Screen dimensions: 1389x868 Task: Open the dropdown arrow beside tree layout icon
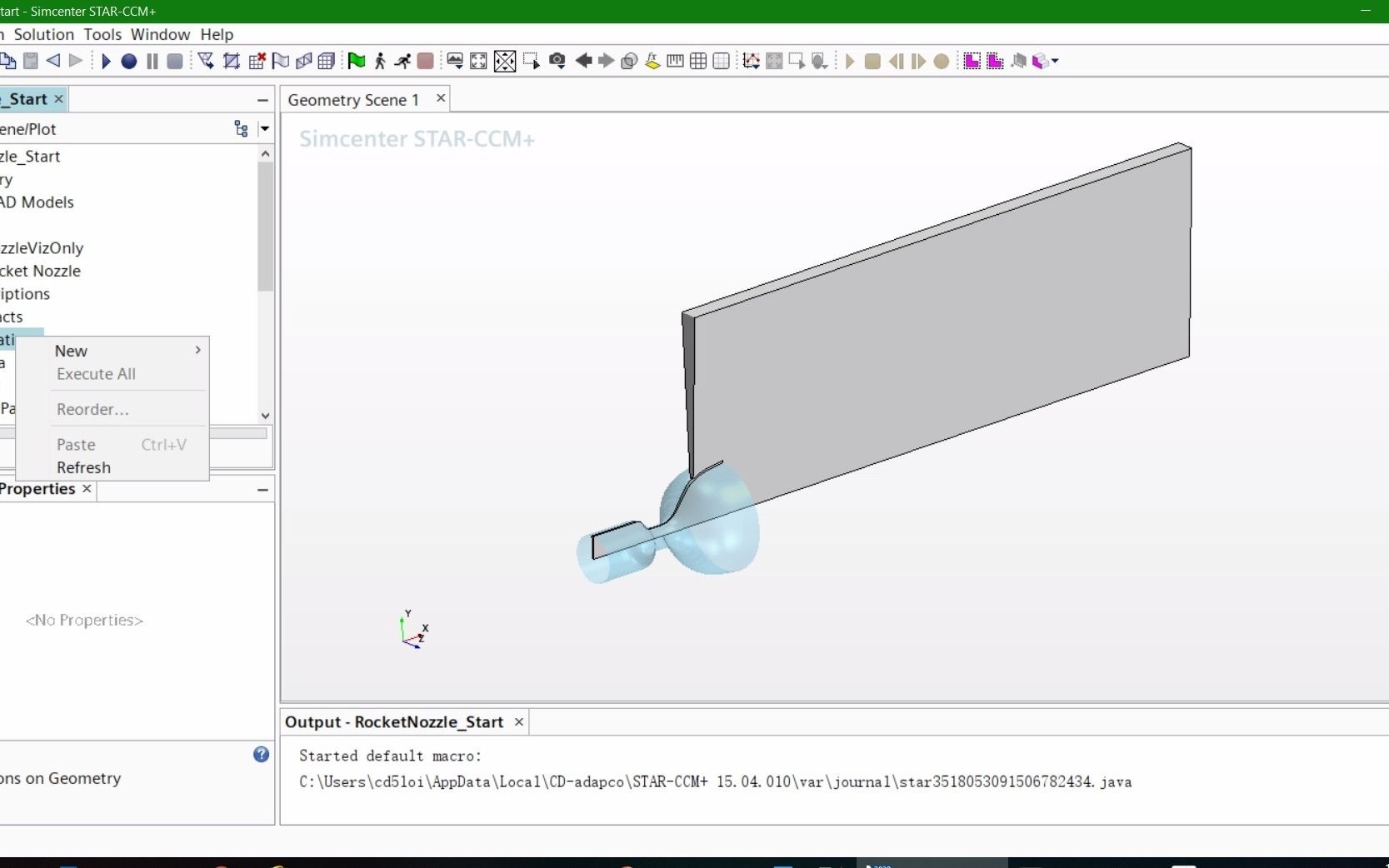265,128
